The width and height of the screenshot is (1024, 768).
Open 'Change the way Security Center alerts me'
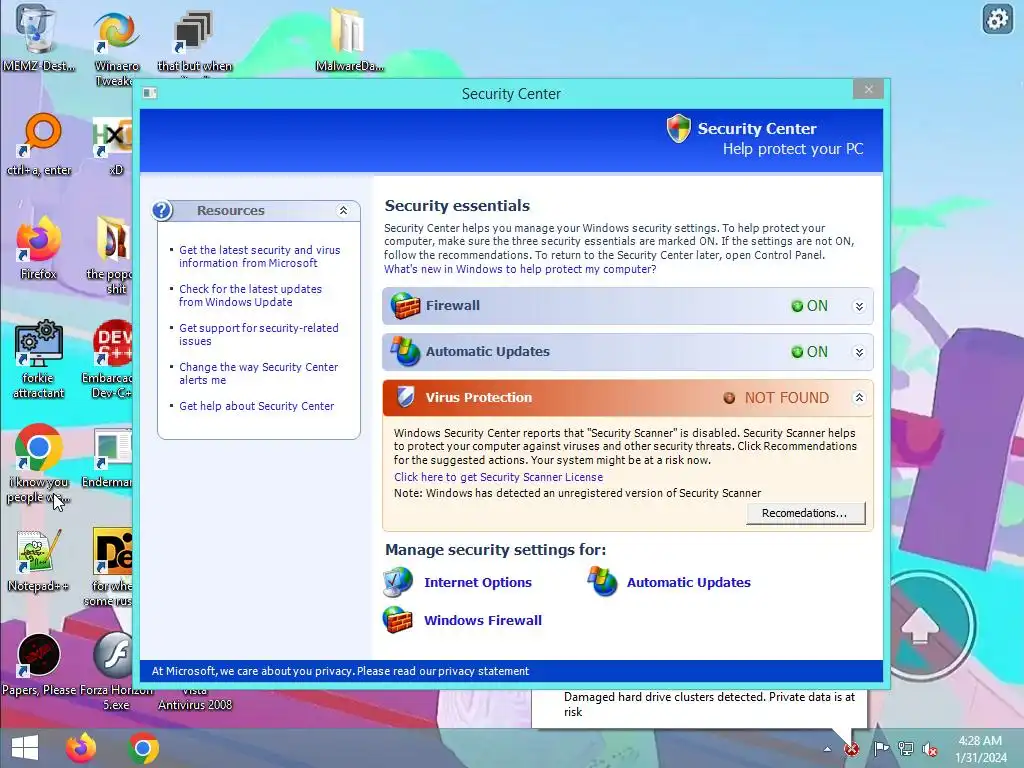[x=259, y=374]
